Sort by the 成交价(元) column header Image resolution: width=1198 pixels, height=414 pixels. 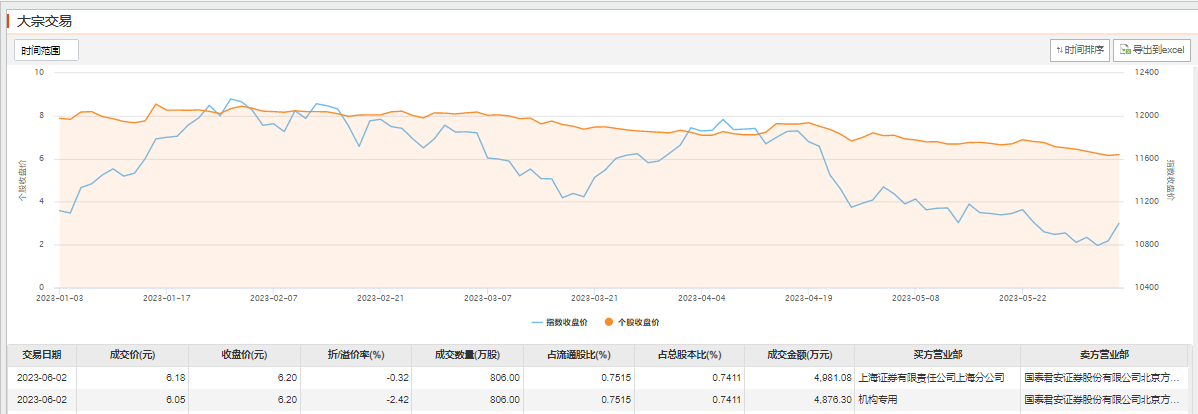click(132, 354)
